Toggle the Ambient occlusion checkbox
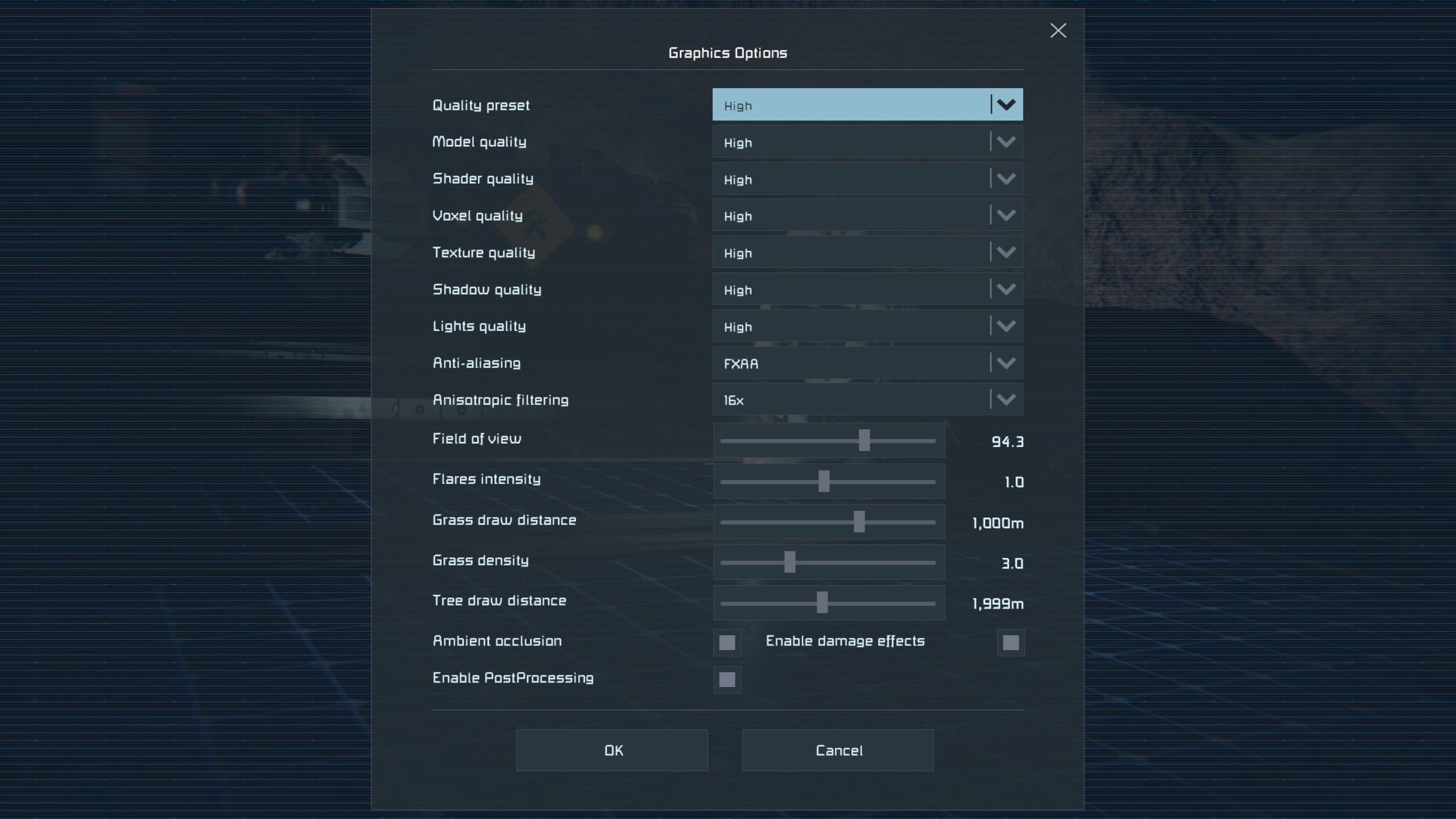 coord(727,643)
